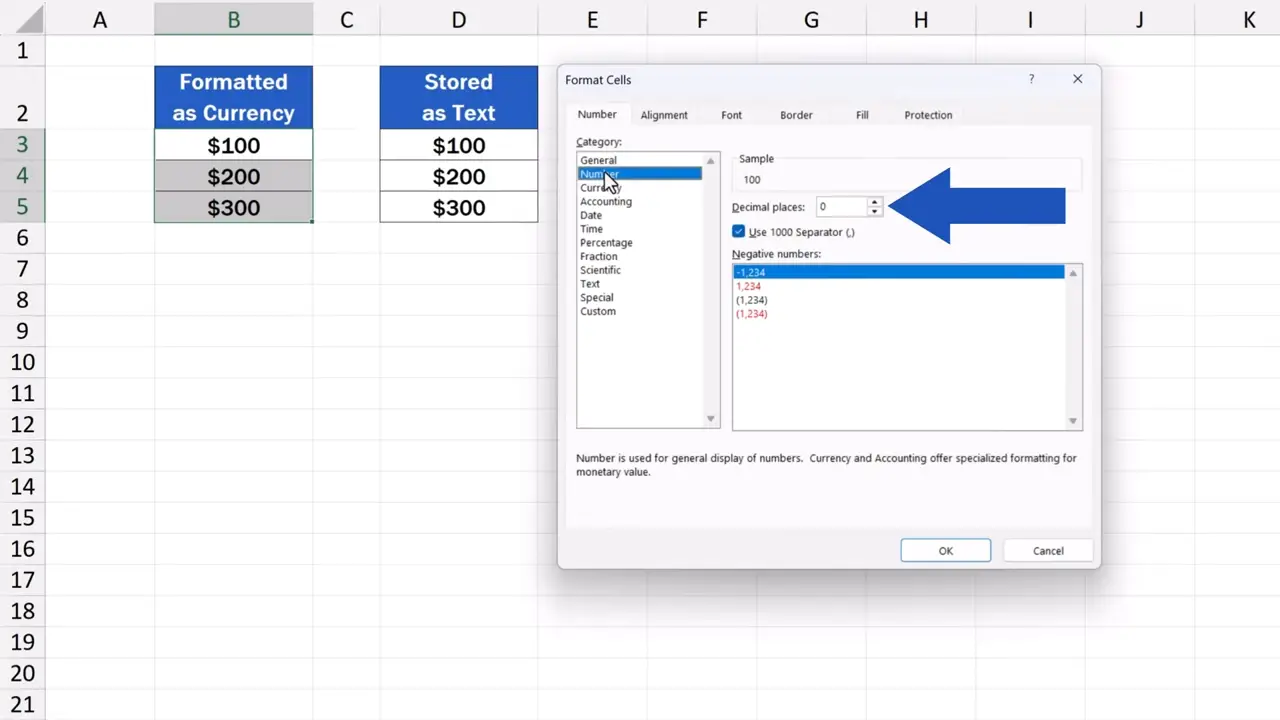This screenshot has height=720, width=1280.
Task: Click the Cancel button
Action: pos(1047,550)
